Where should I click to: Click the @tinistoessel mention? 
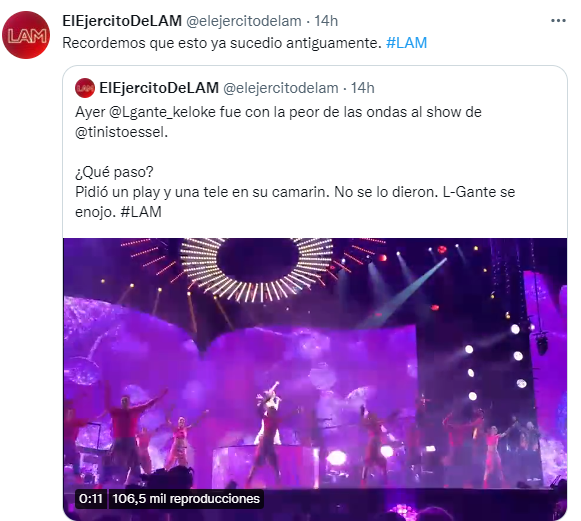[x=121, y=132]
